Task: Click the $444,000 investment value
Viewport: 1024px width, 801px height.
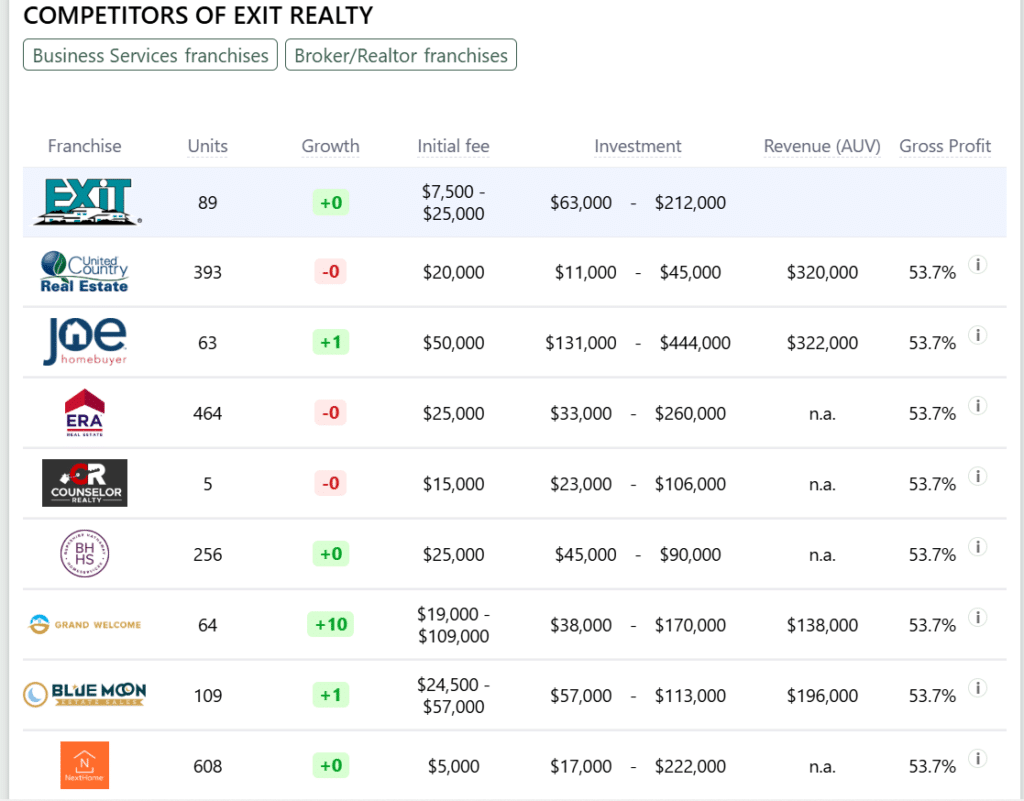Action: (695, 343)
